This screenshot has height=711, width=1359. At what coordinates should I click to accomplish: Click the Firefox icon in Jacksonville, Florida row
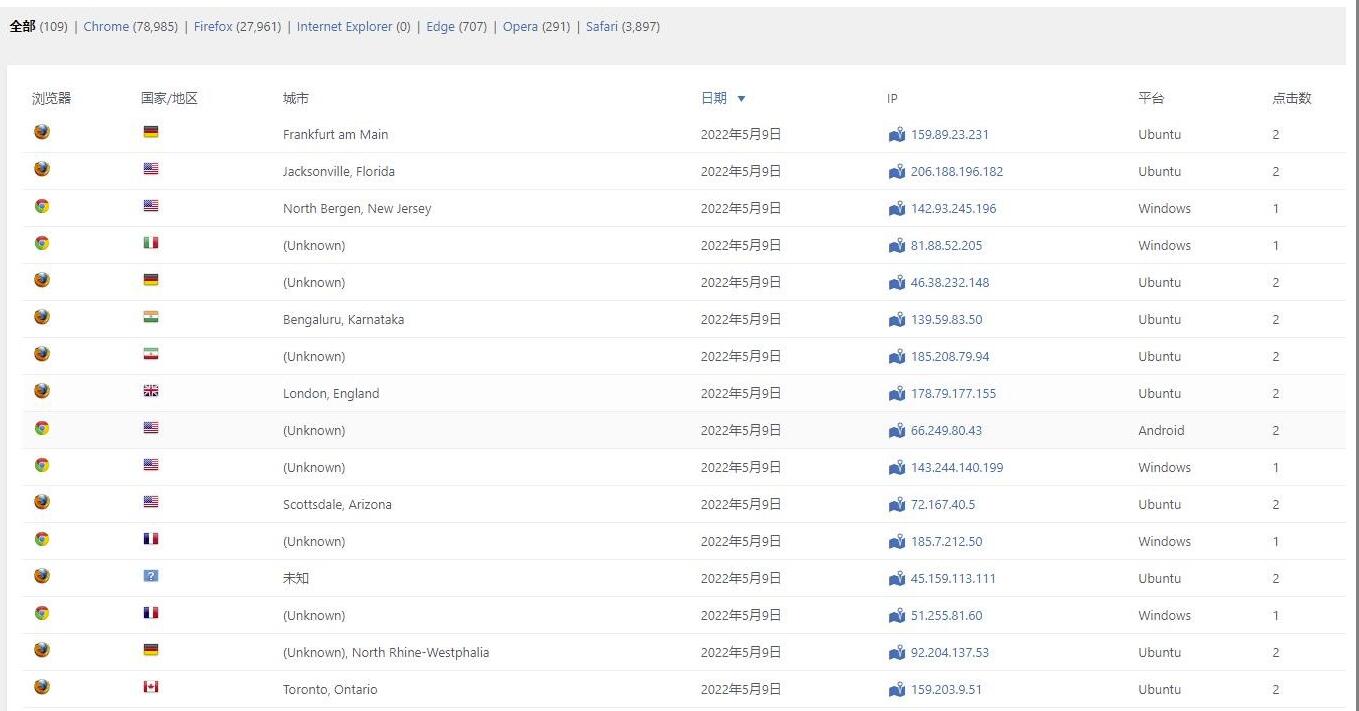42,169
